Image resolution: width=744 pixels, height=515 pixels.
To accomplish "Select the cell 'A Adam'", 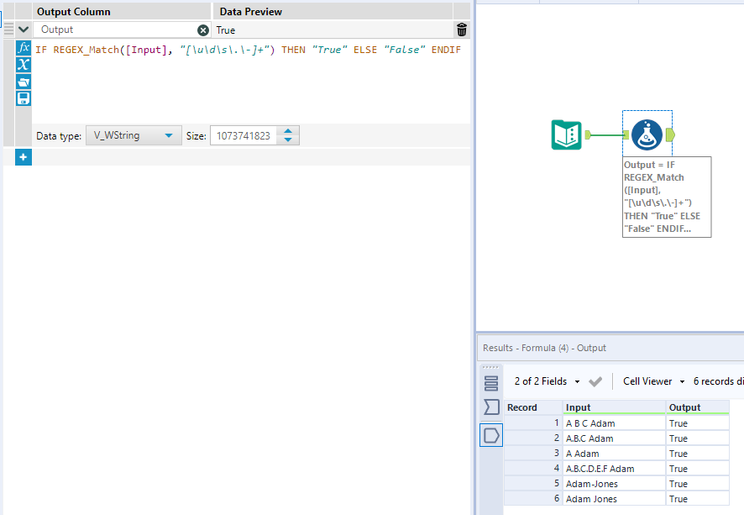I will pos(614,454).
